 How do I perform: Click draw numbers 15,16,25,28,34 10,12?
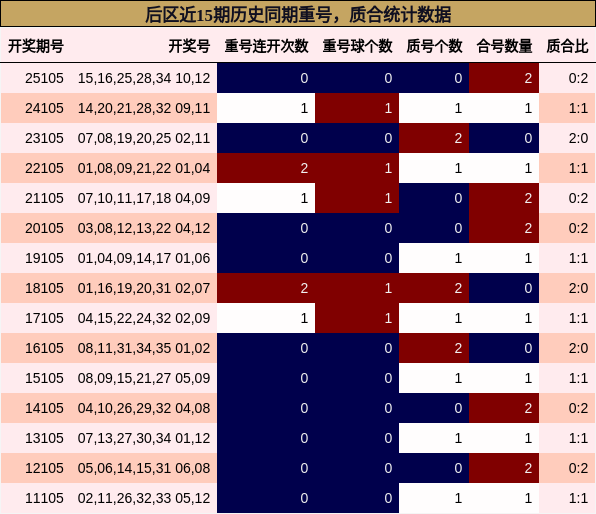(144, 78)
